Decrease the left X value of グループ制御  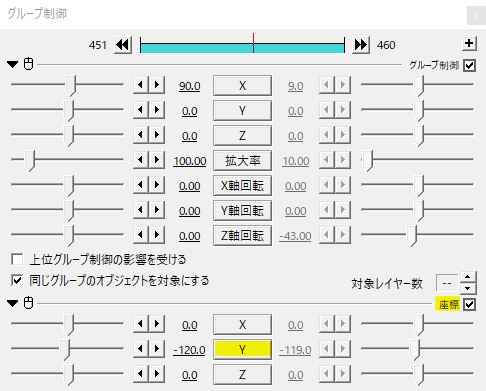coord(141,85)
